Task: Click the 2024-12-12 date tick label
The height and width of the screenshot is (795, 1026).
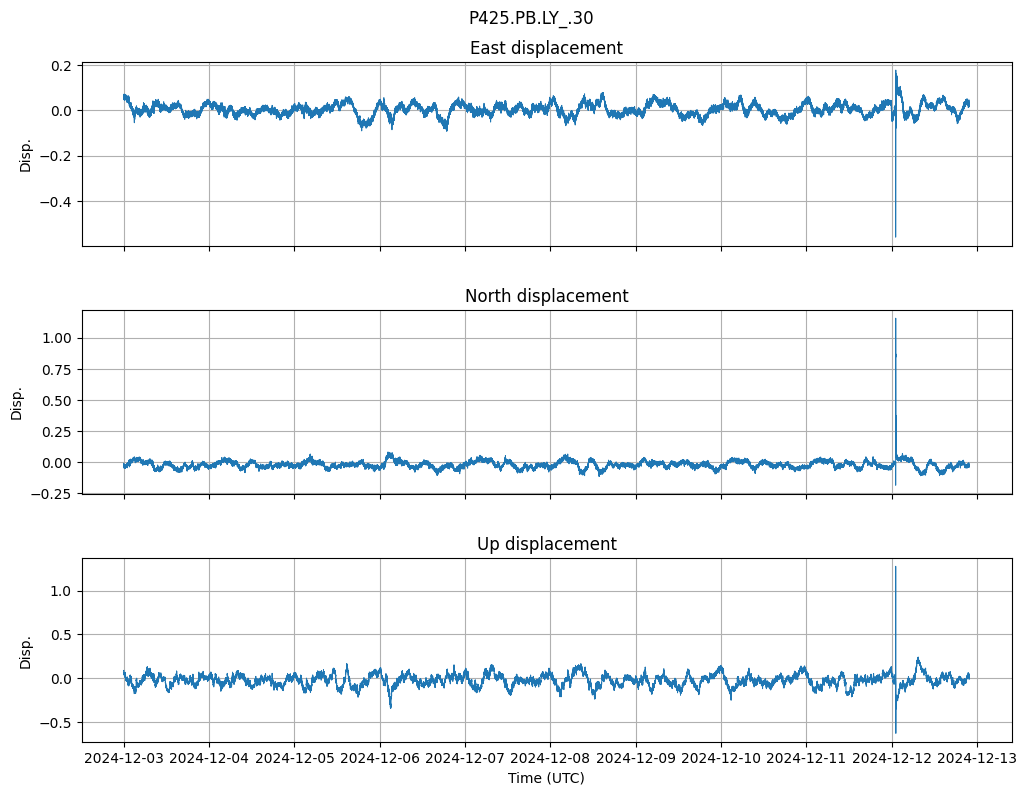Action: pos(892,758)
